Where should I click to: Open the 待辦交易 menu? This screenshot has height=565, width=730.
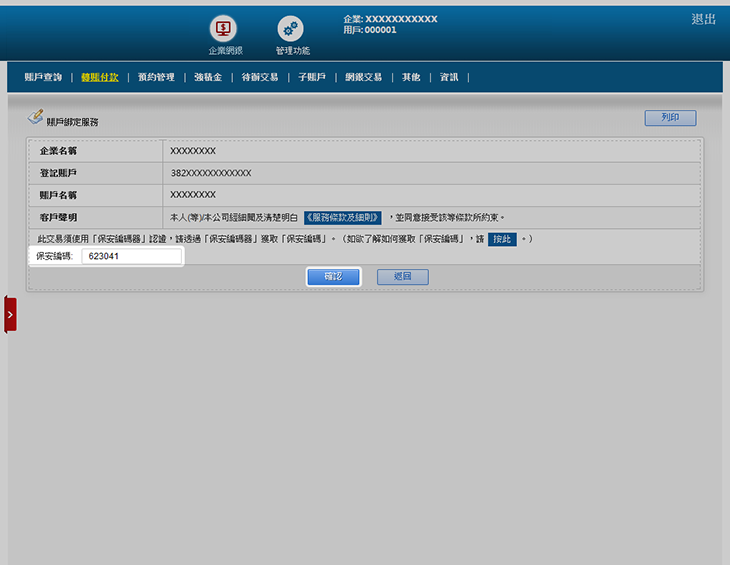point(260,77)
